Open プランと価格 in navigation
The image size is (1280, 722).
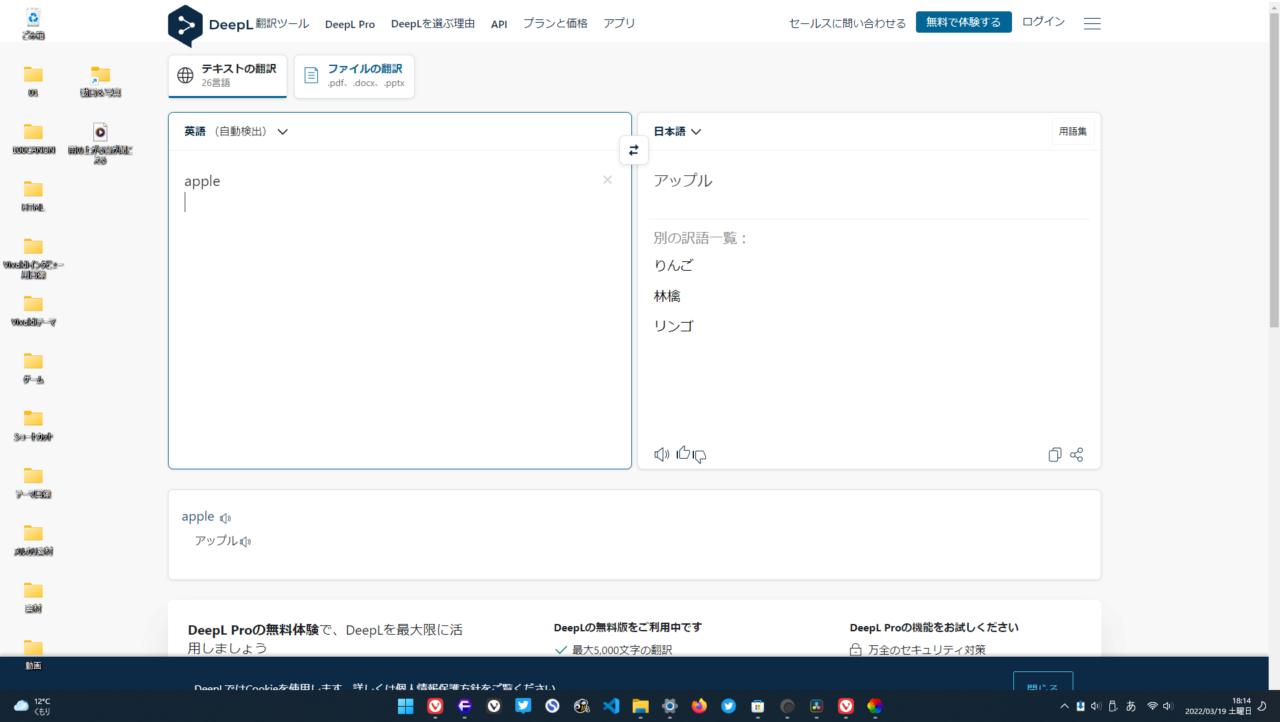click(x=555, y=23)
